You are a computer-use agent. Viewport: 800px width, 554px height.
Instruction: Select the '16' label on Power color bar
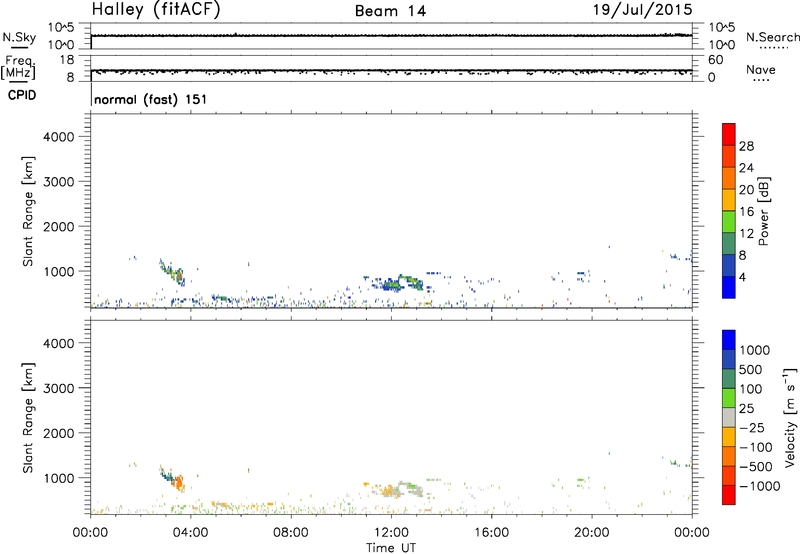tap(746, 212)
